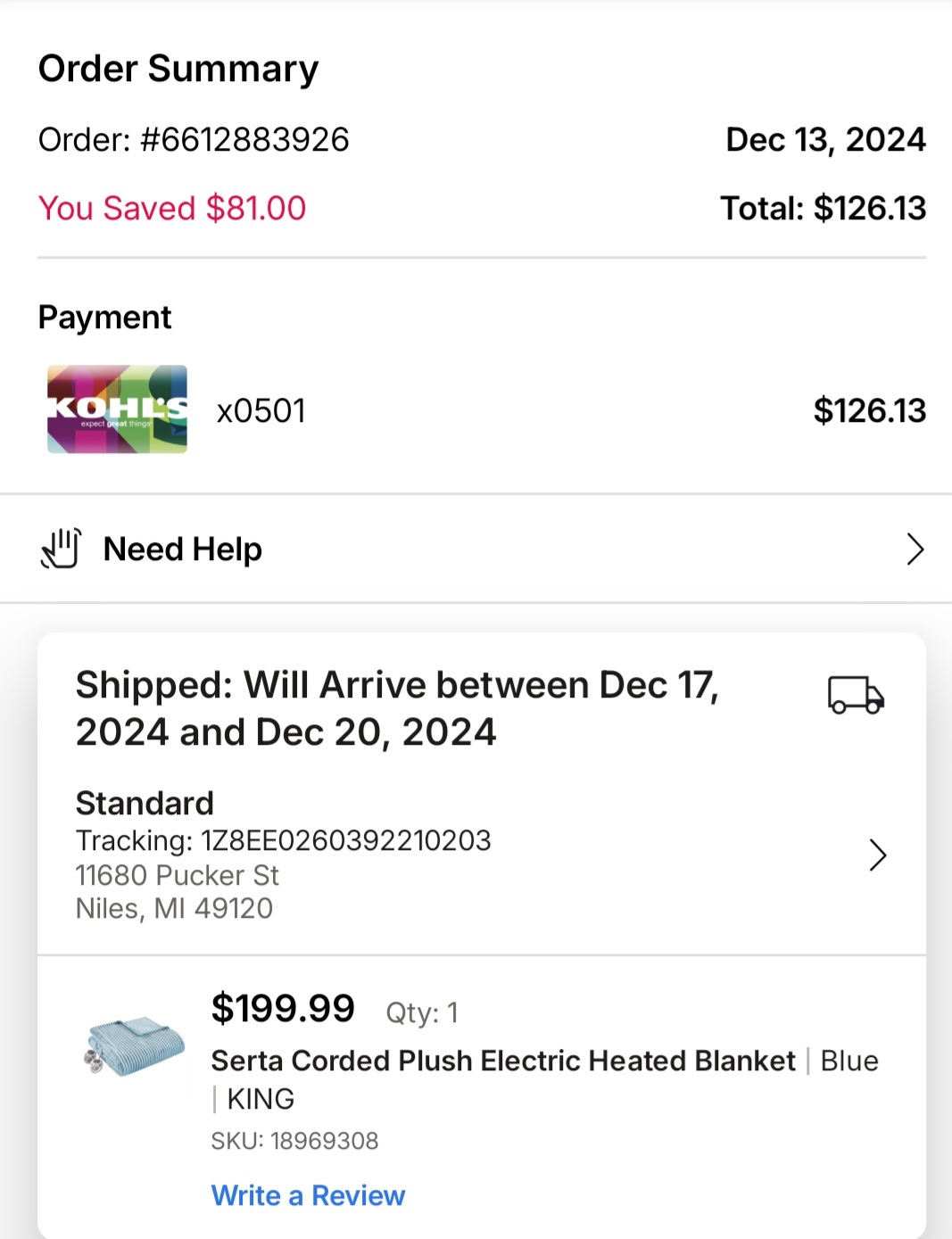Tap the Standard shipping method label
952x1239 pixels.
click(145, 803)
